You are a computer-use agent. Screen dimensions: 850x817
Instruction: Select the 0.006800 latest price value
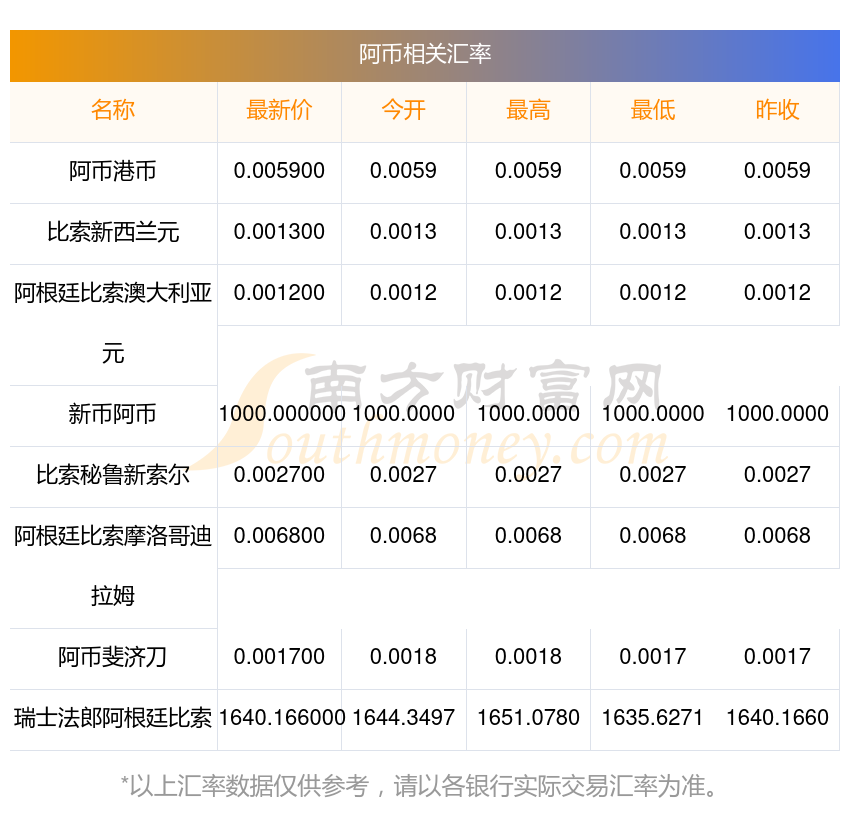pyautogui.click(x=279, y=536)
